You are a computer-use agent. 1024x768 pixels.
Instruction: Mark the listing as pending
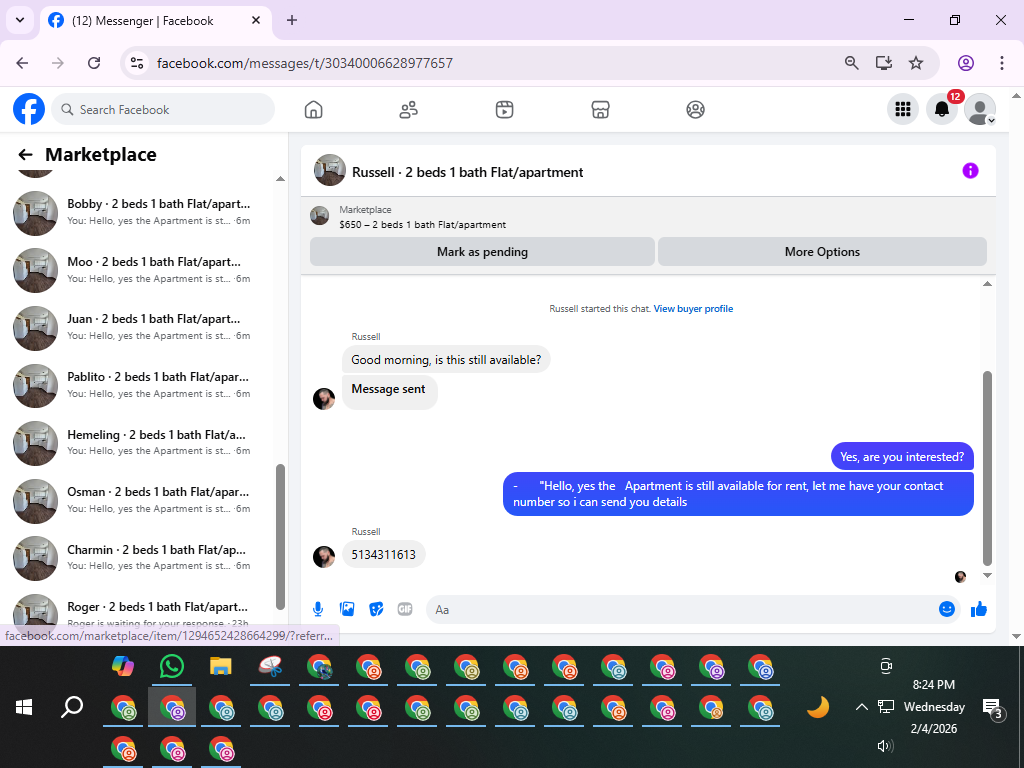(482, 252)
